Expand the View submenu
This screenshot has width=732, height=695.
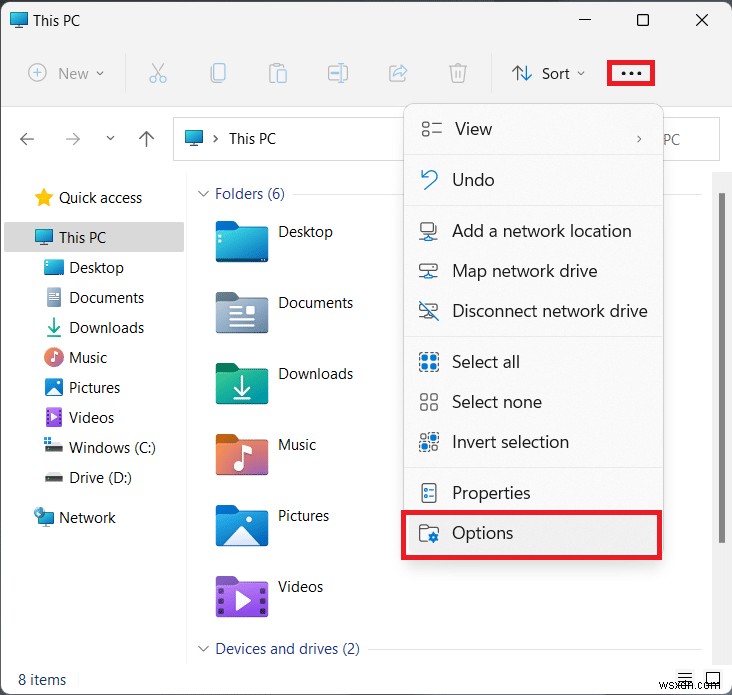(533, 129)
